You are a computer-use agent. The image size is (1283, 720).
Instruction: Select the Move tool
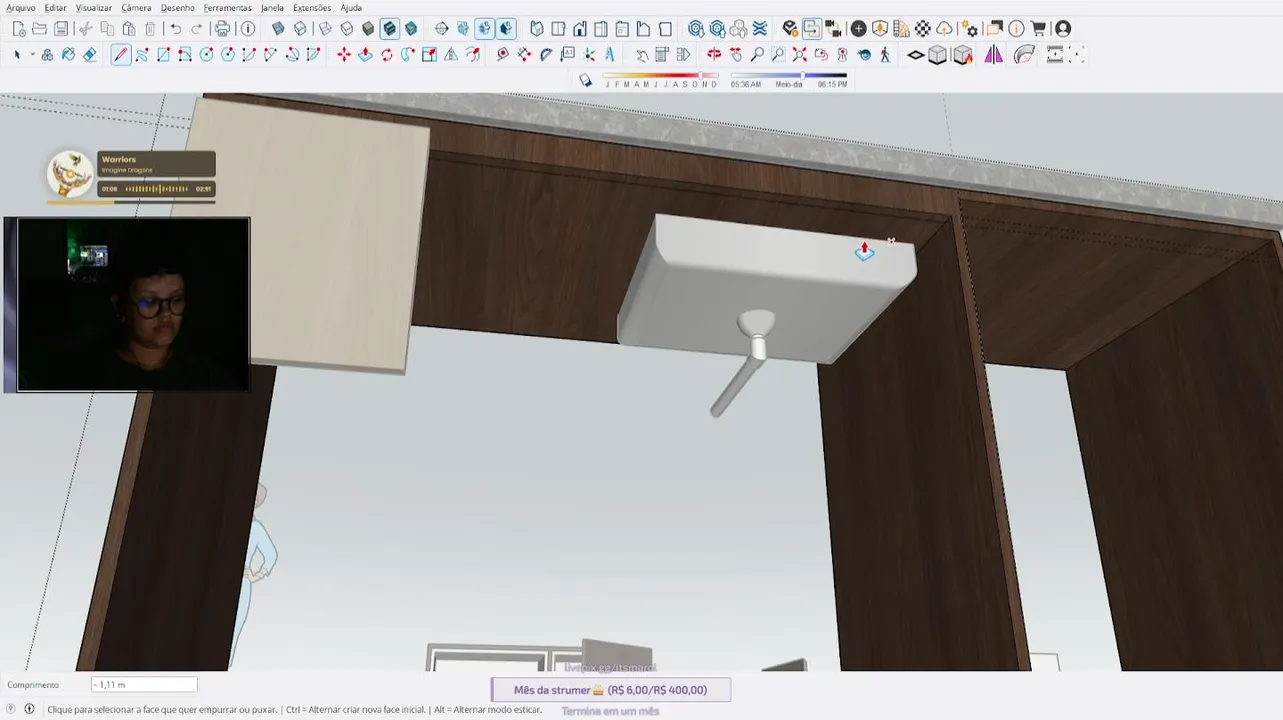pyautogui.click(x=344, y=55)
